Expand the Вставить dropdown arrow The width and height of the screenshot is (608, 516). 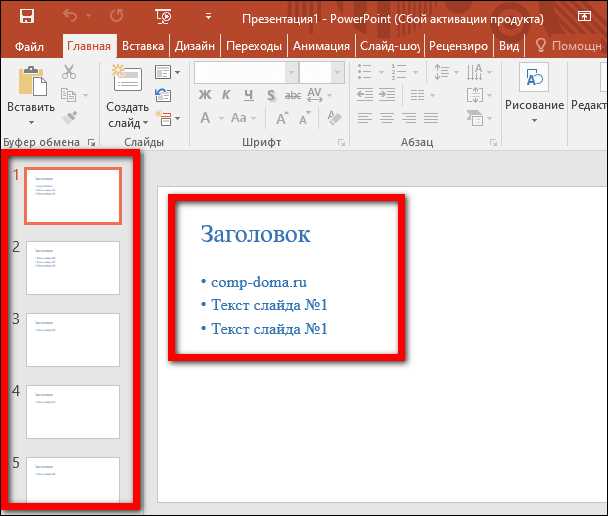coord(31,123)
